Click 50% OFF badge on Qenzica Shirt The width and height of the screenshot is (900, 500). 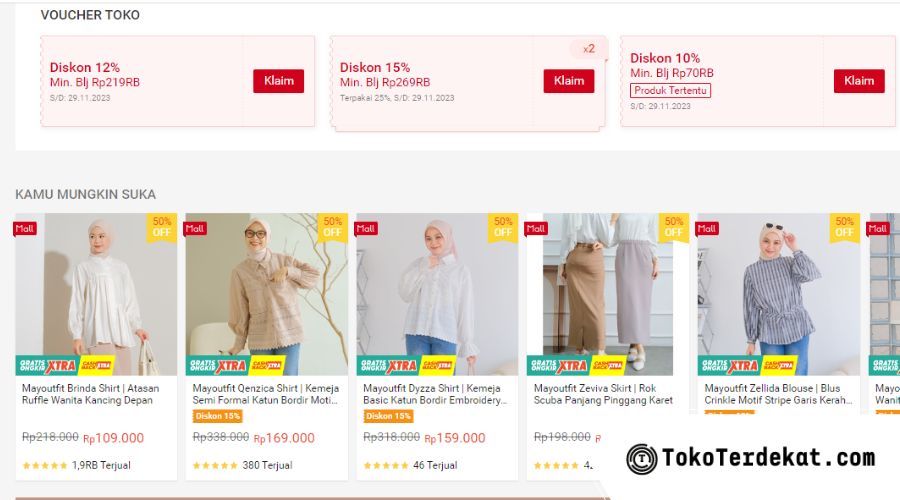coord(332,227)
